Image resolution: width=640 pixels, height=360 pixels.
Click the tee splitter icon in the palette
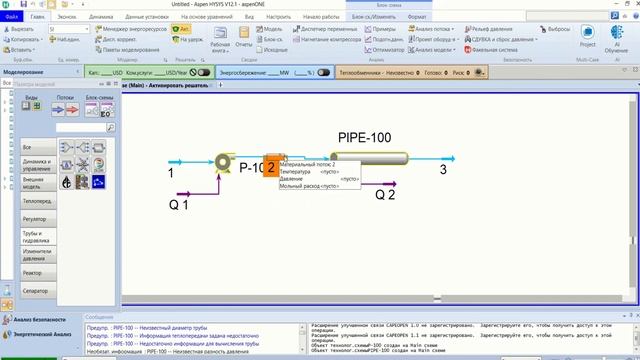tap(82, 147)
